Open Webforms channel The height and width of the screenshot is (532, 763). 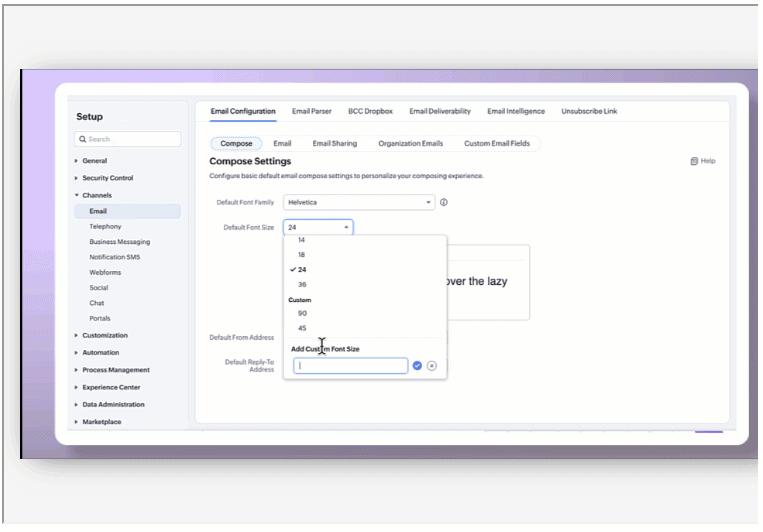pyautogui.click(x=105, y=273)
